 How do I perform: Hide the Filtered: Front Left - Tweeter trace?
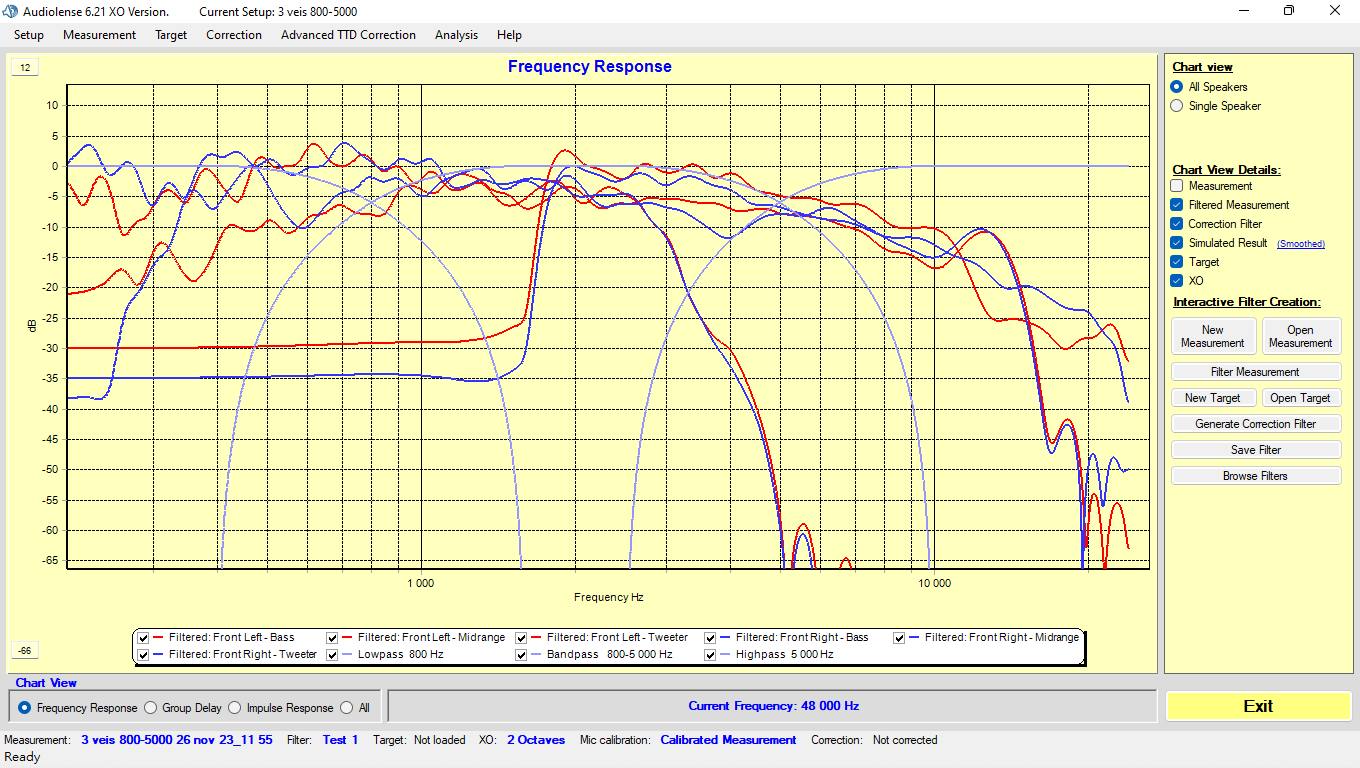point(522,638)
